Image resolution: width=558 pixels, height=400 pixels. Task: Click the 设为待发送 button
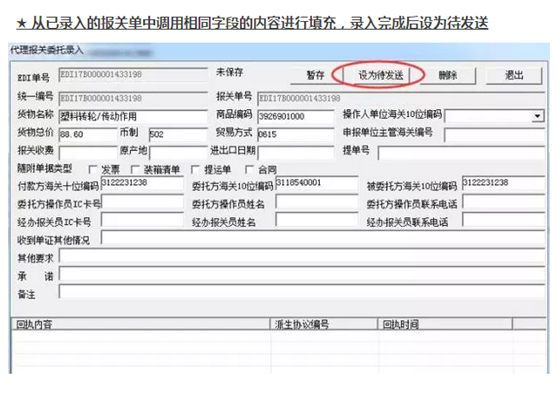point(380,75)
